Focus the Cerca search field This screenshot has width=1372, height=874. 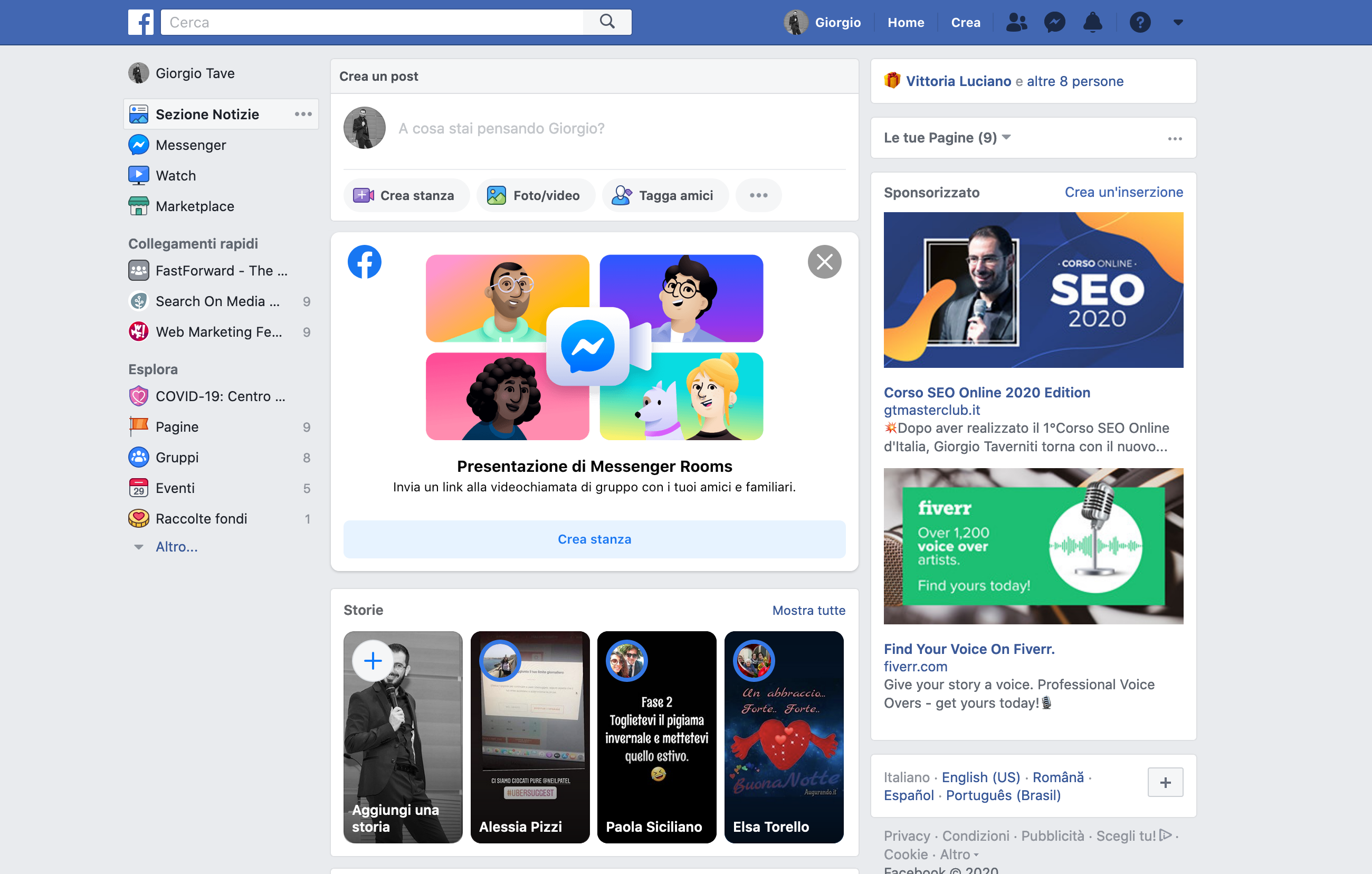click(372, 22)
